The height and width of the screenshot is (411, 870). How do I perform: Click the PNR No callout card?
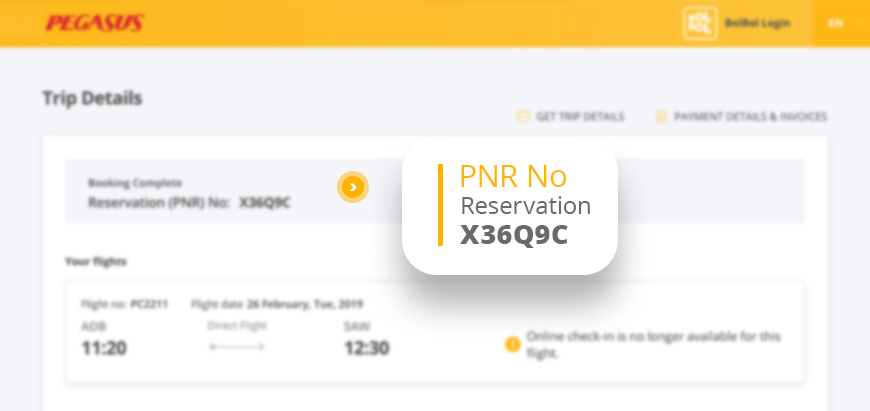509,206
